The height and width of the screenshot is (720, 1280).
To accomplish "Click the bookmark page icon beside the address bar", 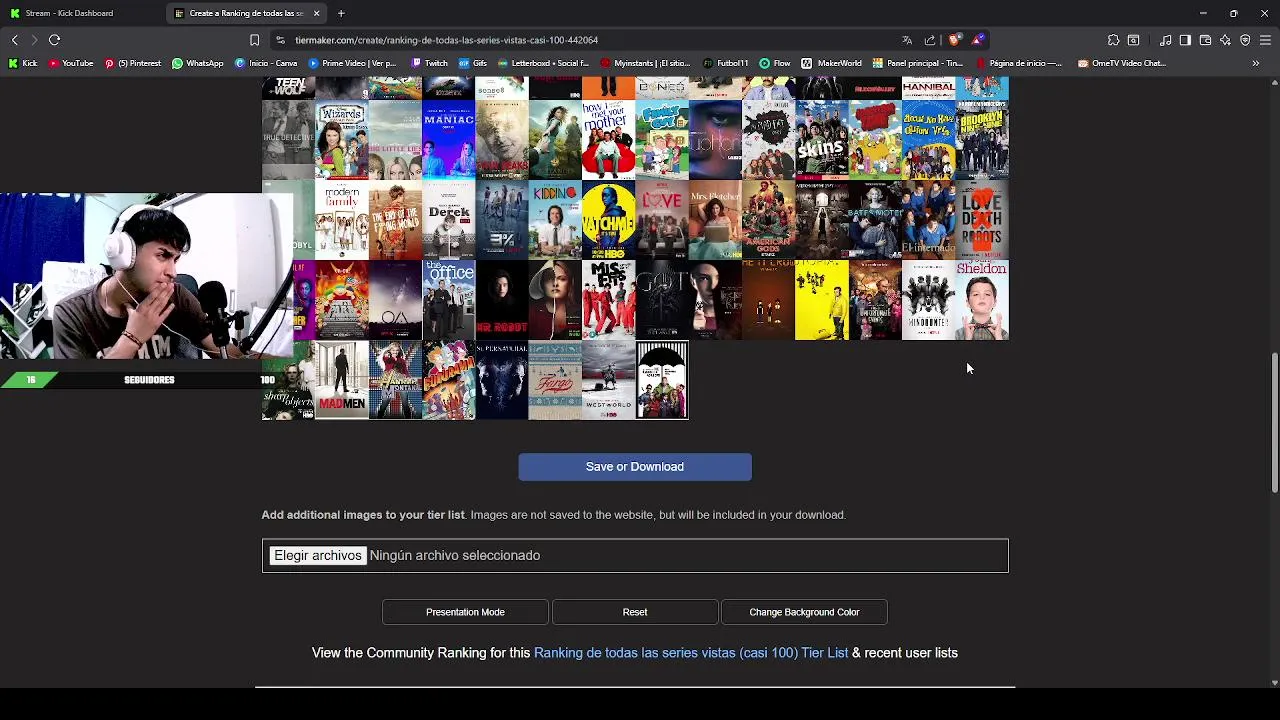I will [x=254, y=40].
